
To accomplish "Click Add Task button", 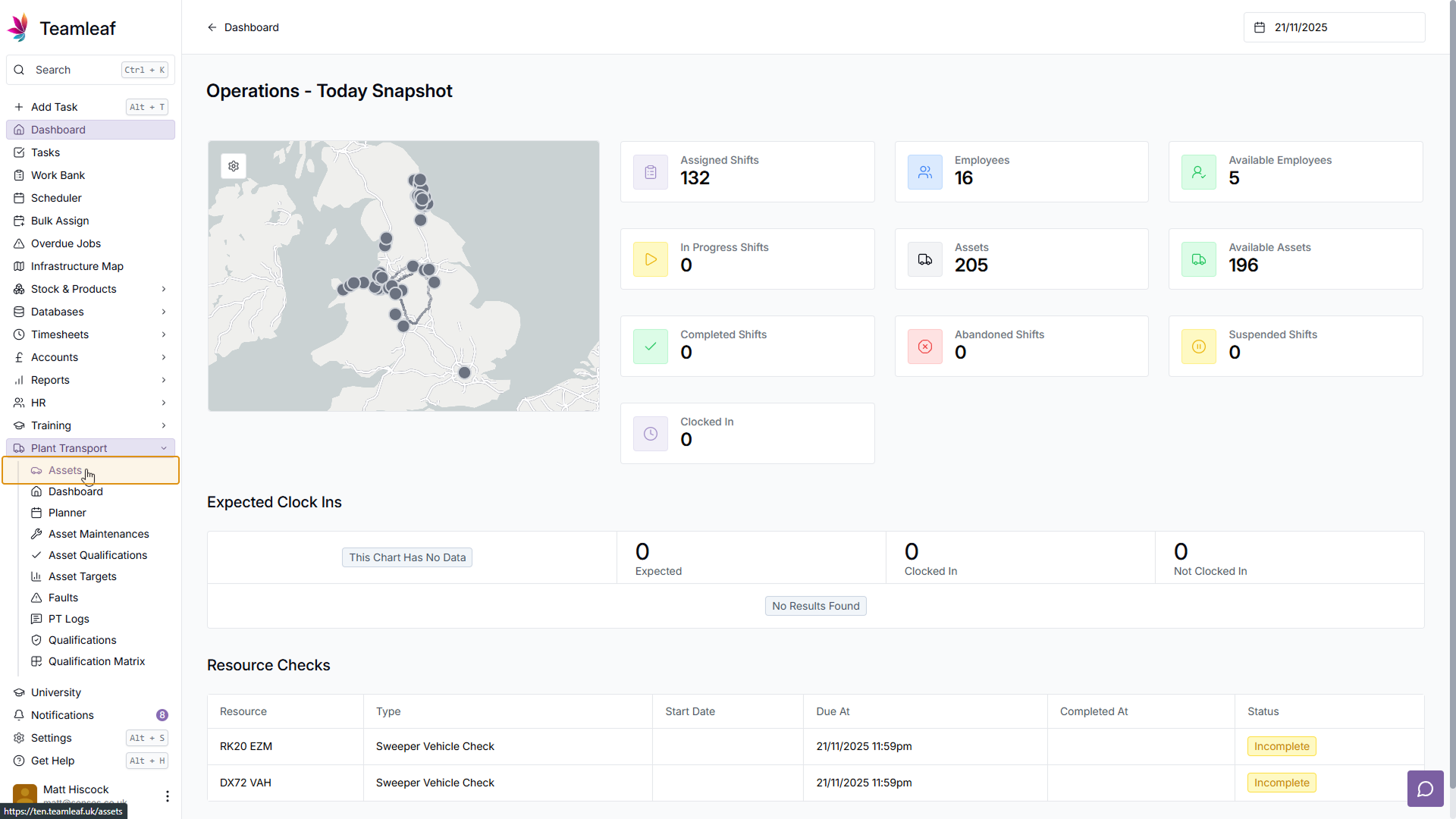I will [55, 107].
